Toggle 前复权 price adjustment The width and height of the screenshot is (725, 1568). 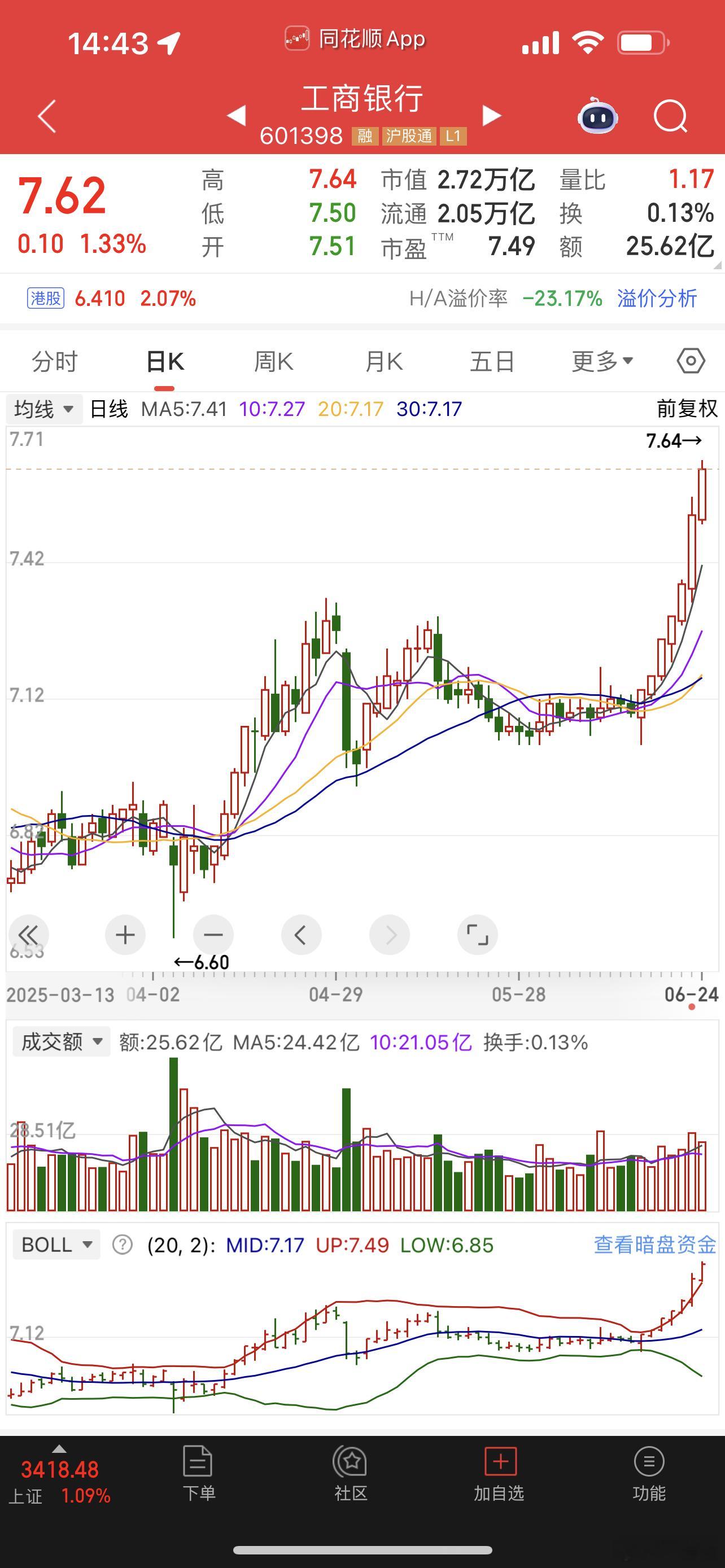687,409
